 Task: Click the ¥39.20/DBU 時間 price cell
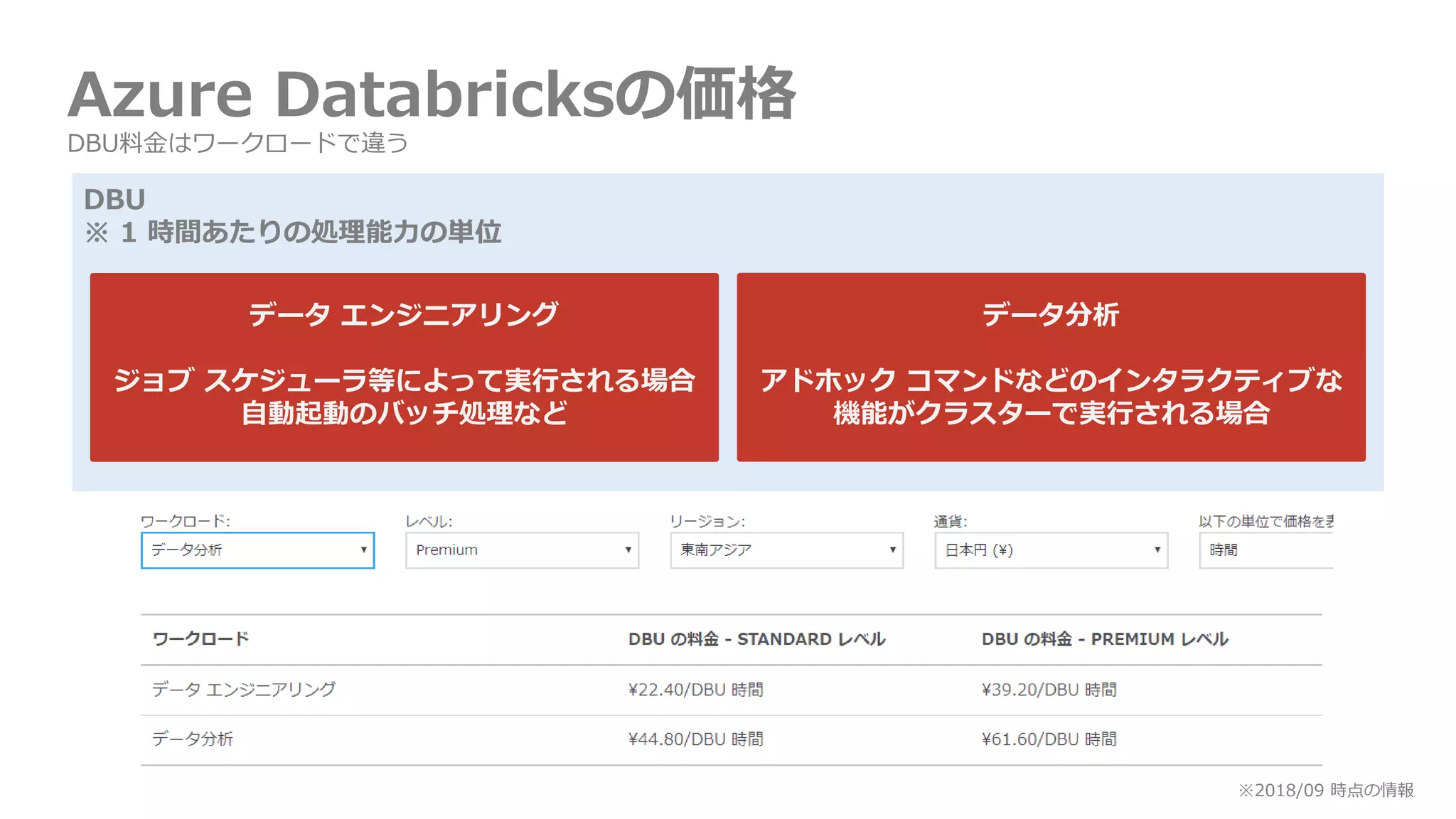[1049, 690]
